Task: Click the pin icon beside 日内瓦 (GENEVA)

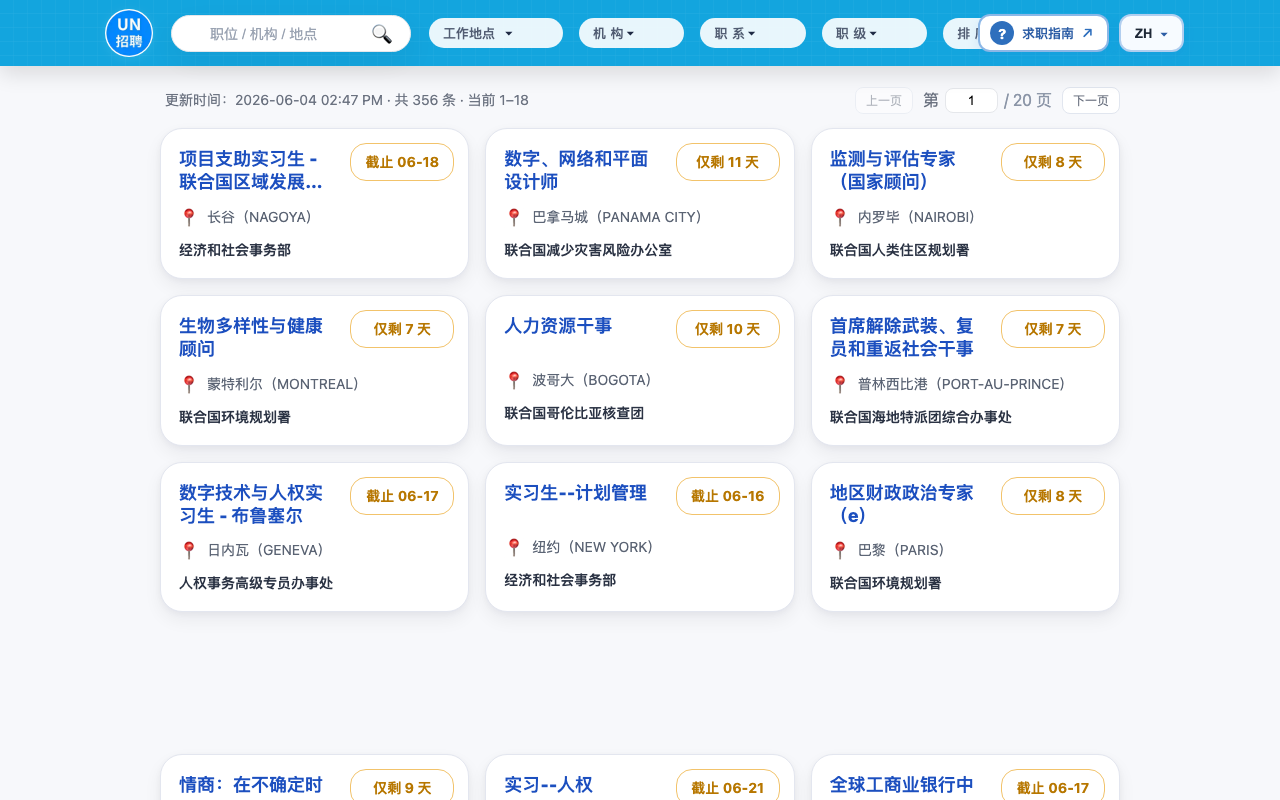Action: tap(189, 550)
